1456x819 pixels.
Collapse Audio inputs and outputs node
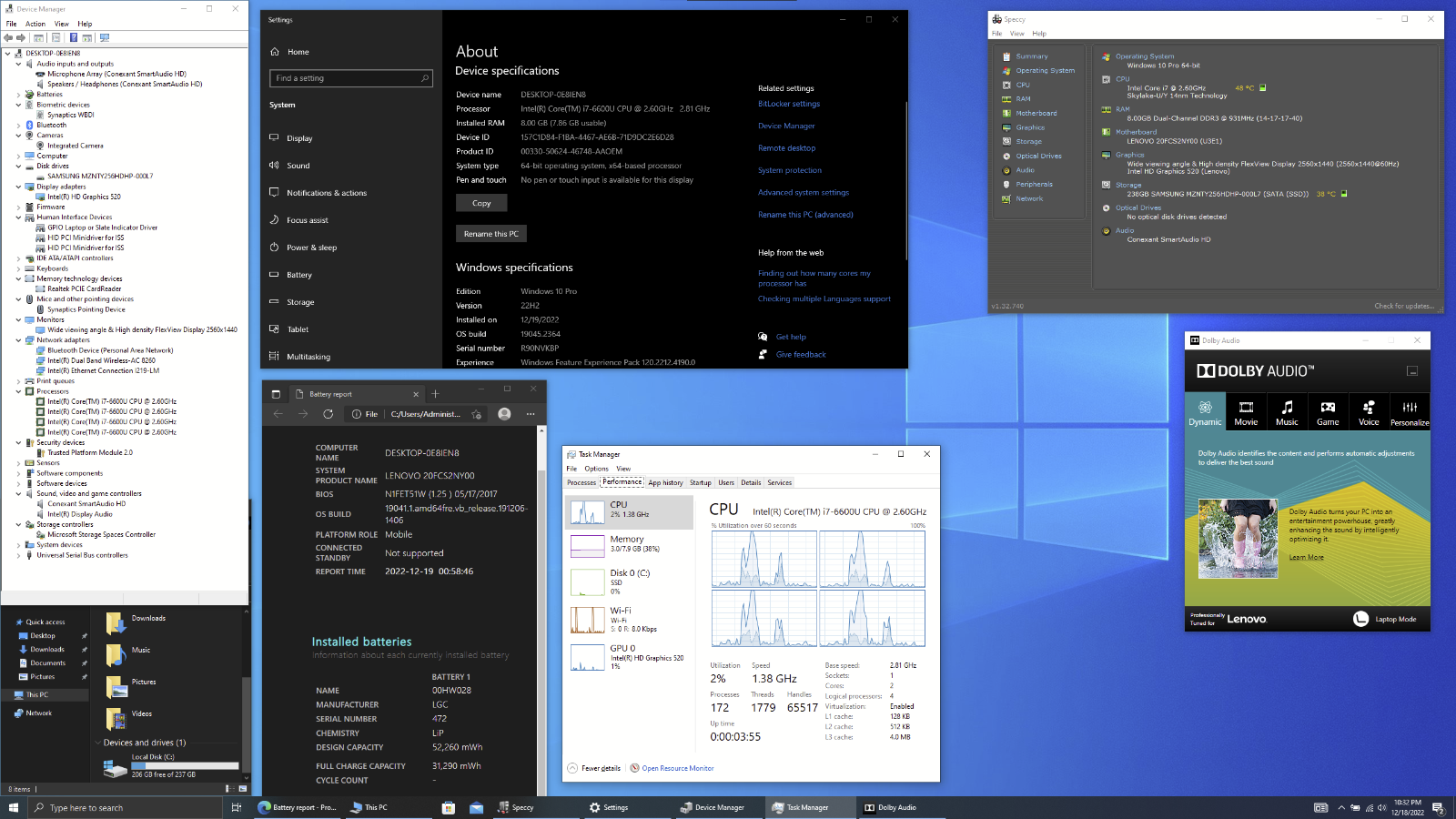18,64
